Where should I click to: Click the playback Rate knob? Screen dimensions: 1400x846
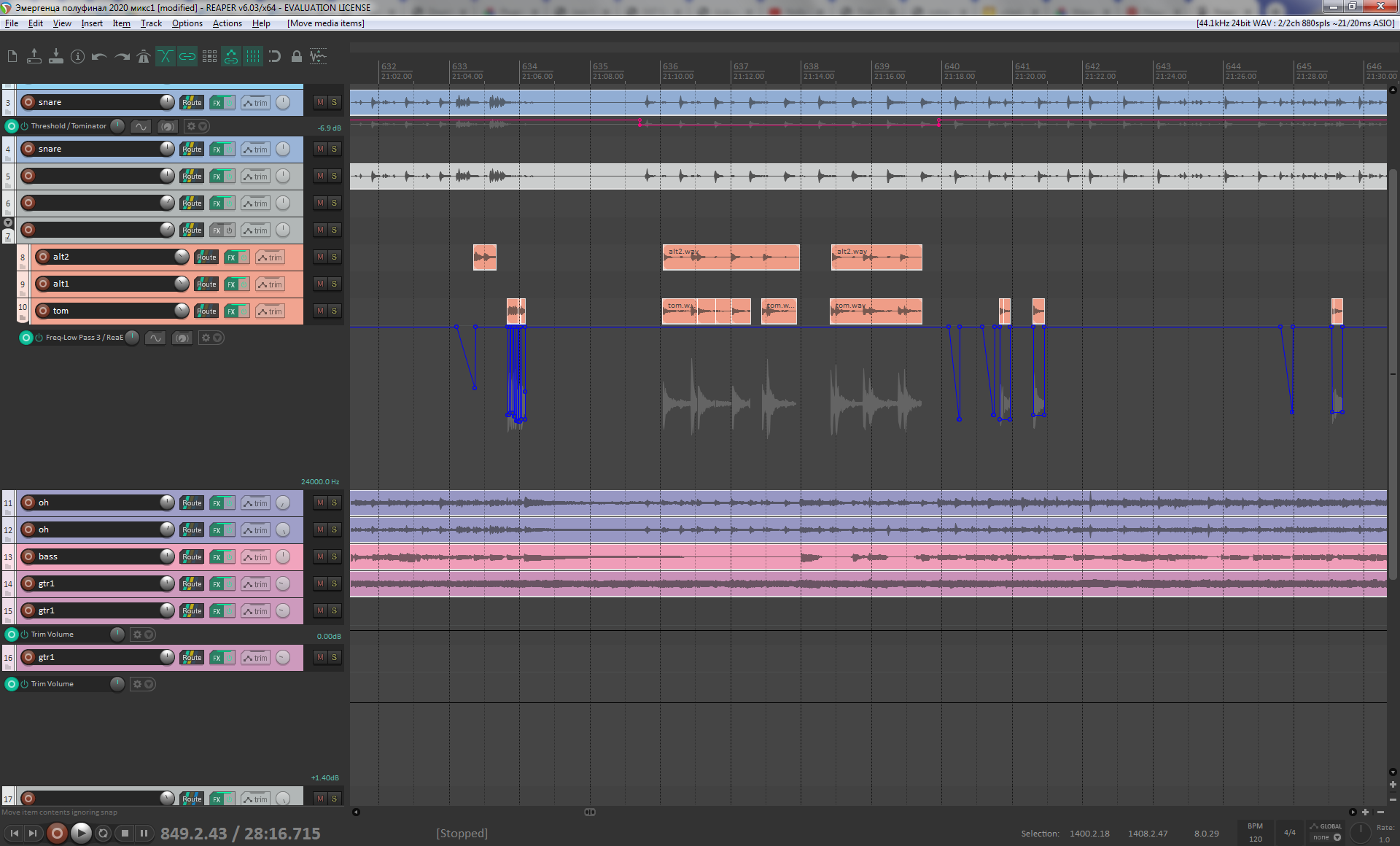[x=1361, y=832]
